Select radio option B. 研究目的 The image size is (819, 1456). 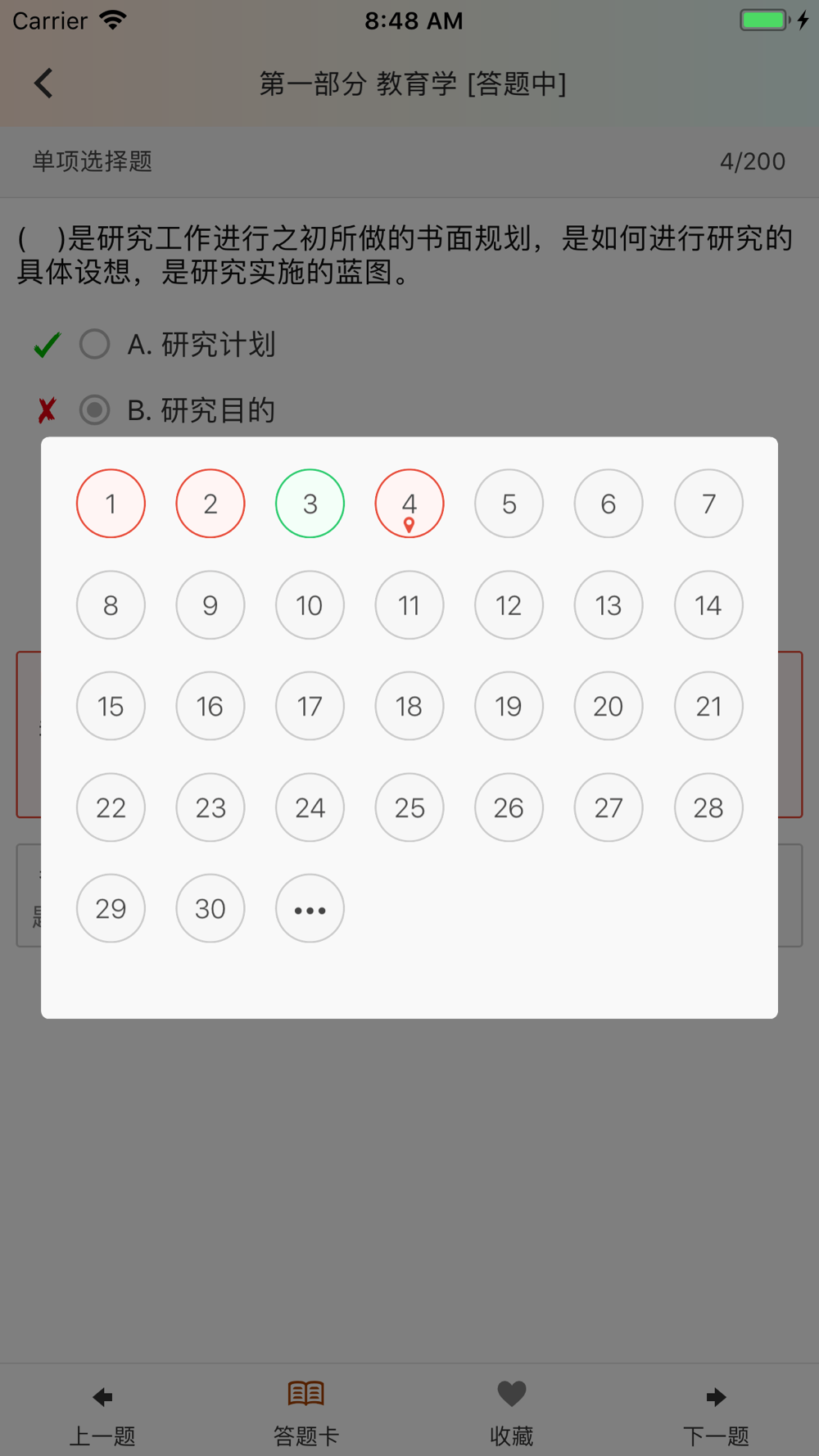95,409
